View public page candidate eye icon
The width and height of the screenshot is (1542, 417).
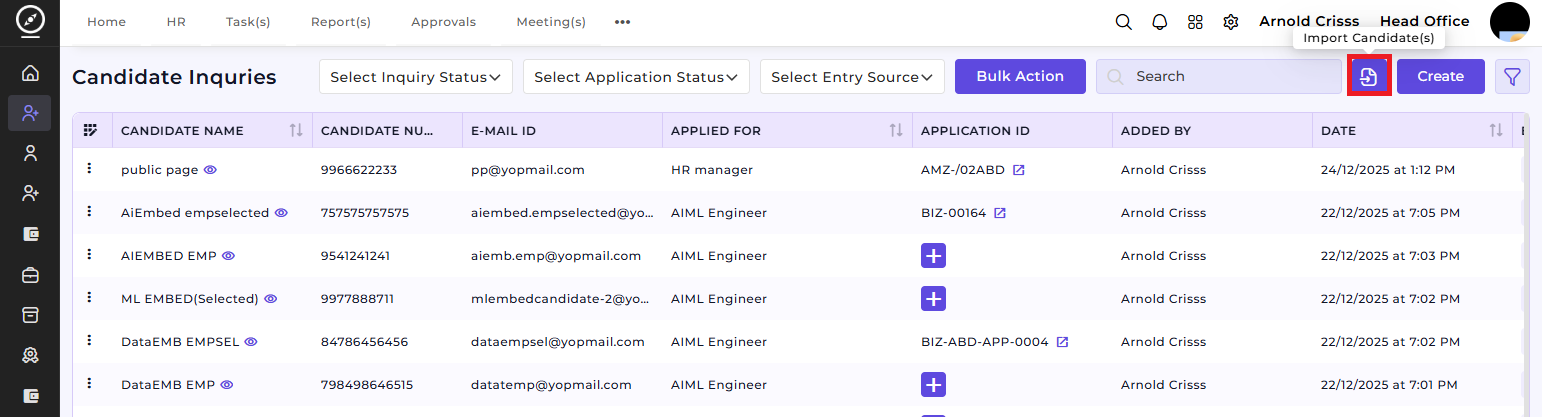[x=210, y=170]
